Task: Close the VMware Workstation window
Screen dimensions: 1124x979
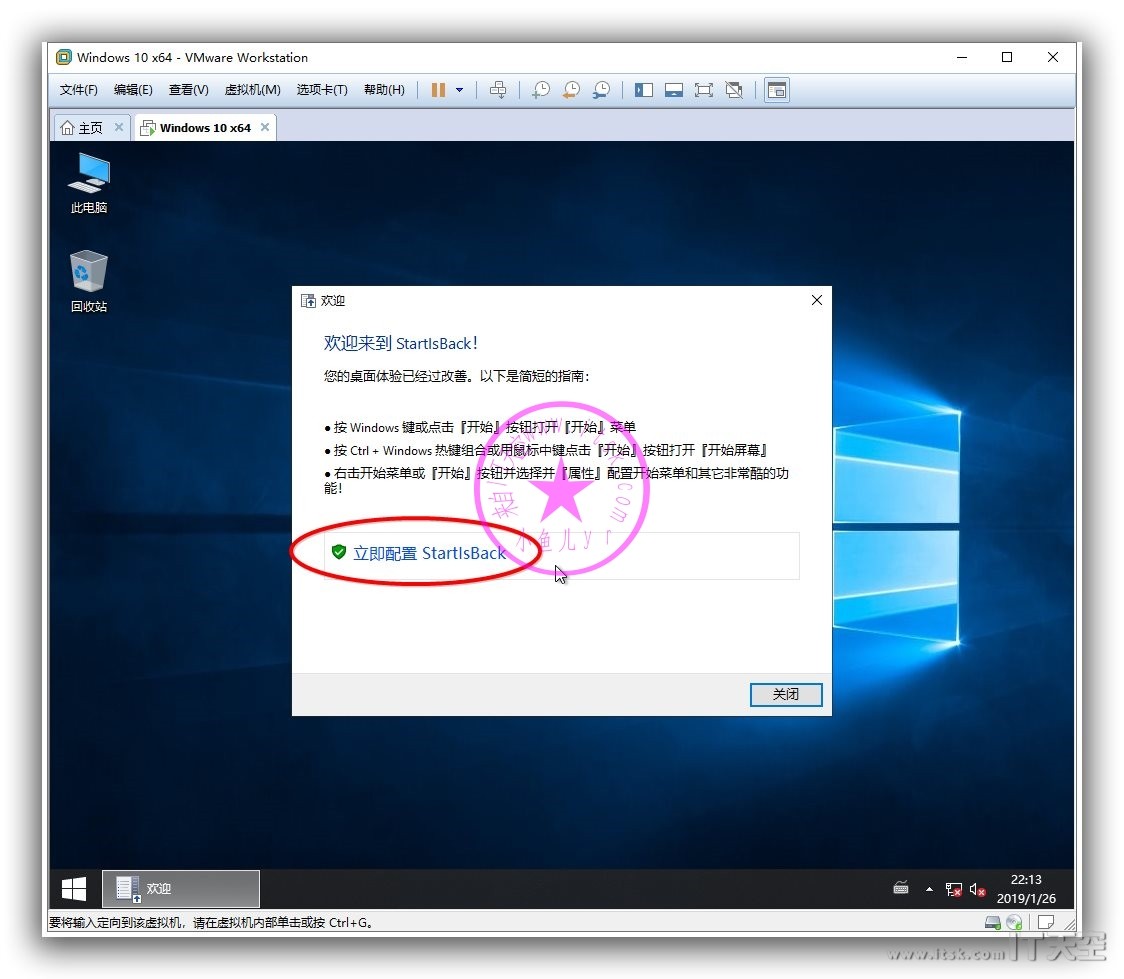Action: click(x=1053, y=57)
